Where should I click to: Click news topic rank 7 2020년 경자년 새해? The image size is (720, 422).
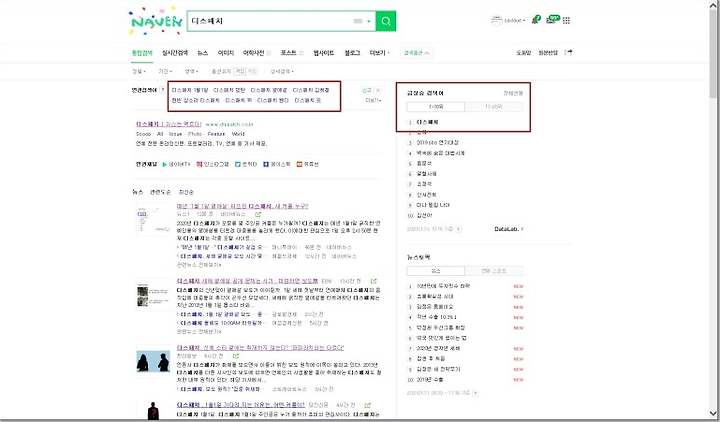[438, 349]
